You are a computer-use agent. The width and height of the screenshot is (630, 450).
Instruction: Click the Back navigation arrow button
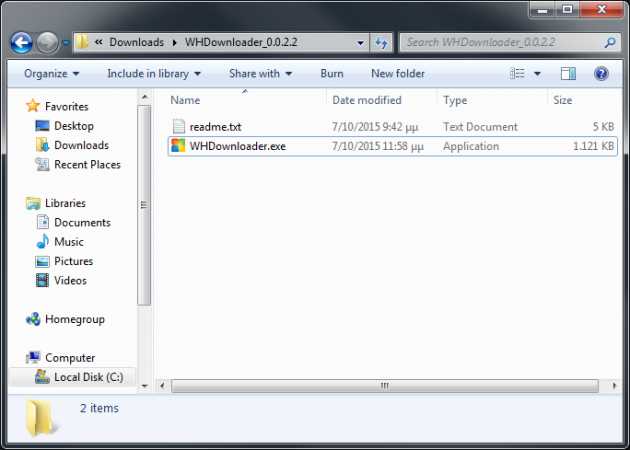click(22, 43)
